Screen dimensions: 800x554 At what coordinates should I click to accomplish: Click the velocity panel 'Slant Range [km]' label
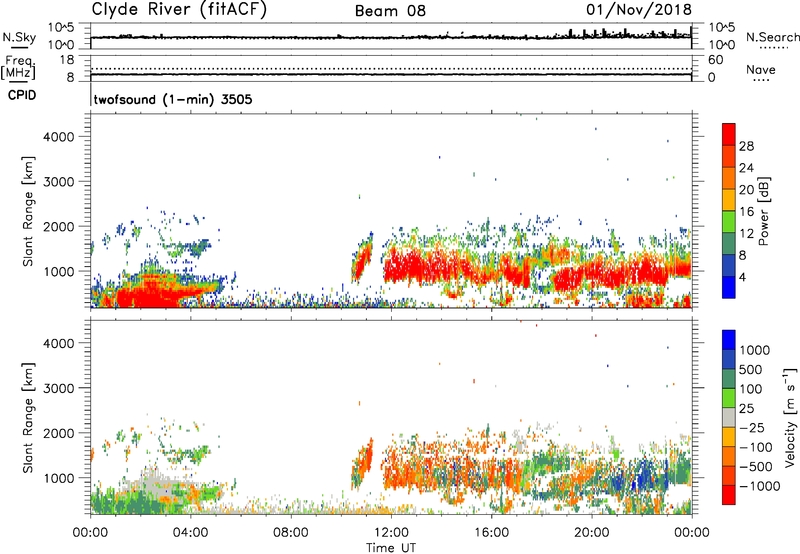pyautogui.click(x=29, y=418)
